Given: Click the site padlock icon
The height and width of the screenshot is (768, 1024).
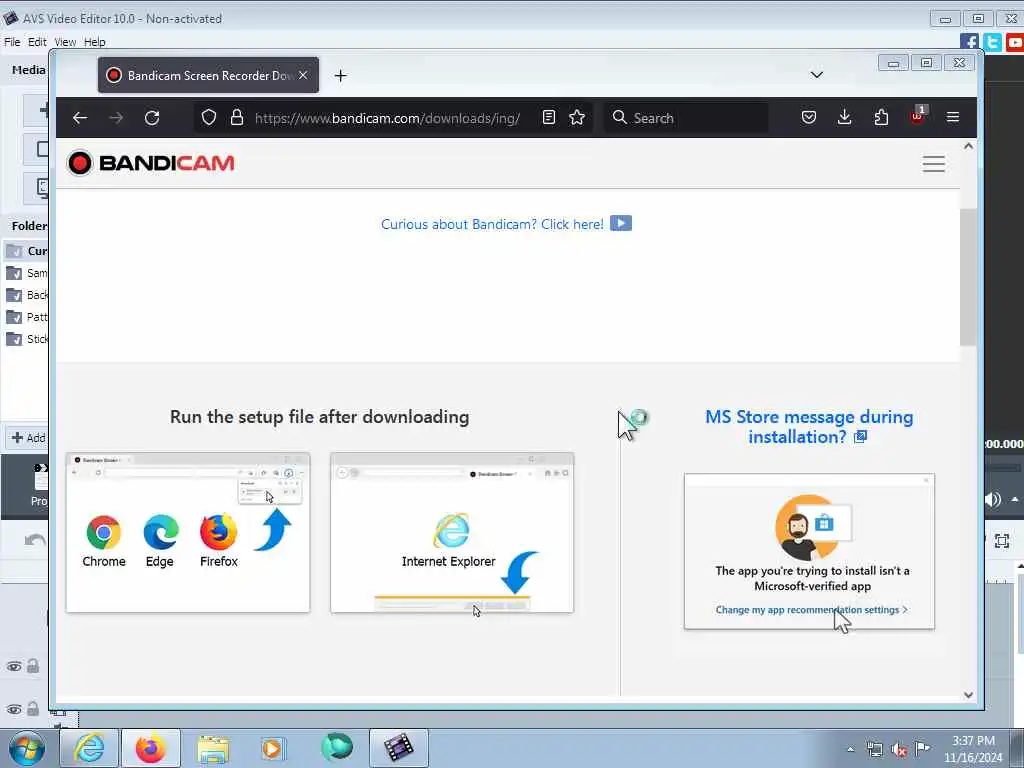Looking at the screenshot, I should point(237,118).
